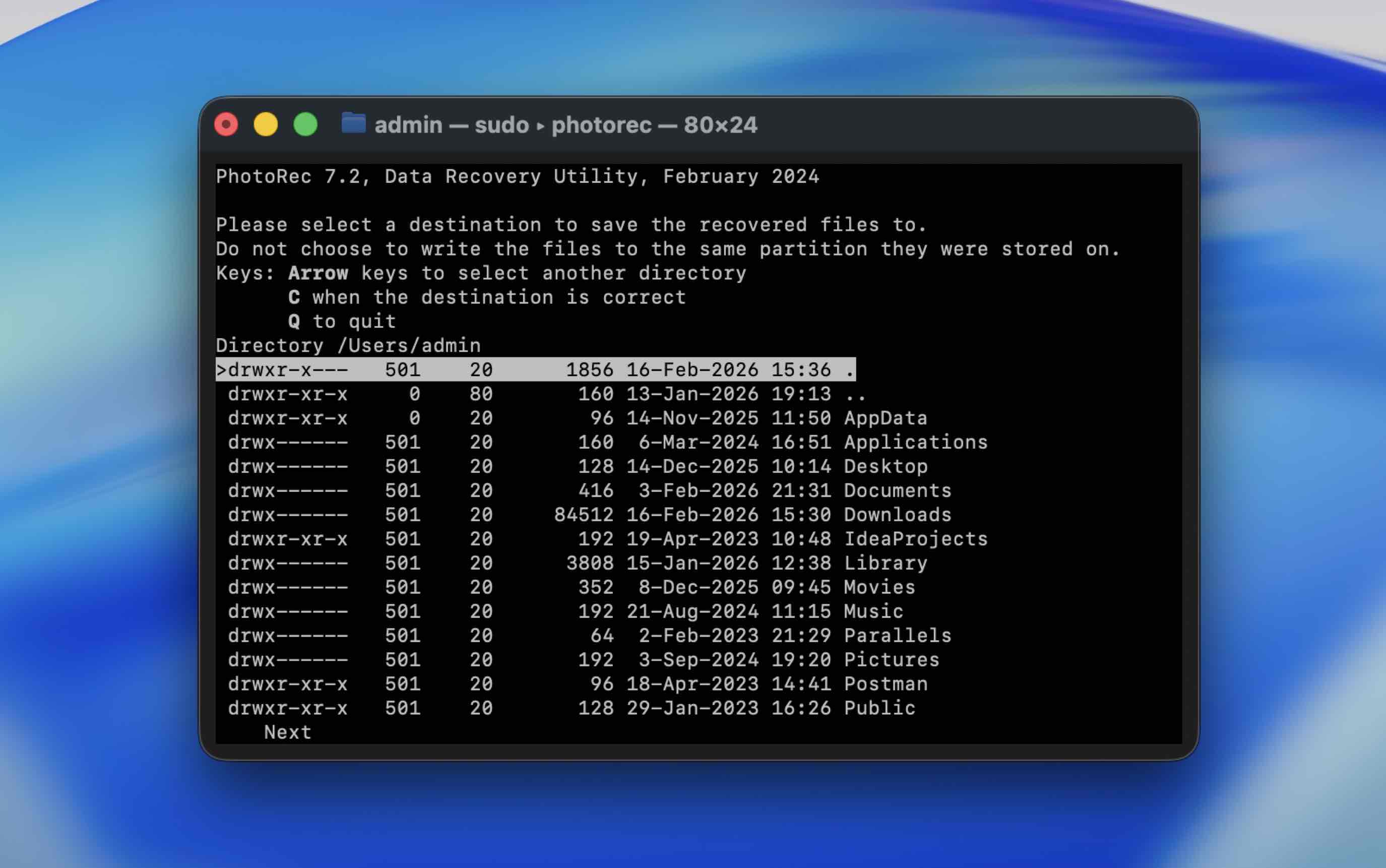Viewport: 1386px width, 868px height.
Task: Select the highlighted current directory row
Action: (x=535, y=369)
